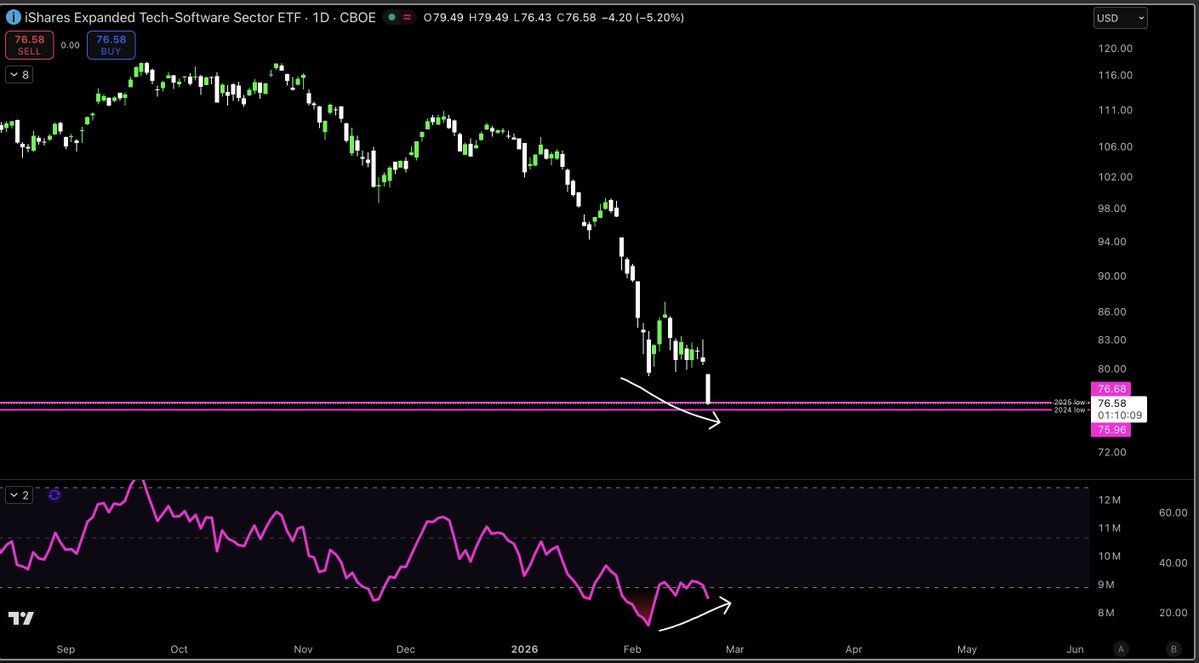Toggle the A auto-scale button
This screenshot has width=1199, height=663.
point(1120,648)
